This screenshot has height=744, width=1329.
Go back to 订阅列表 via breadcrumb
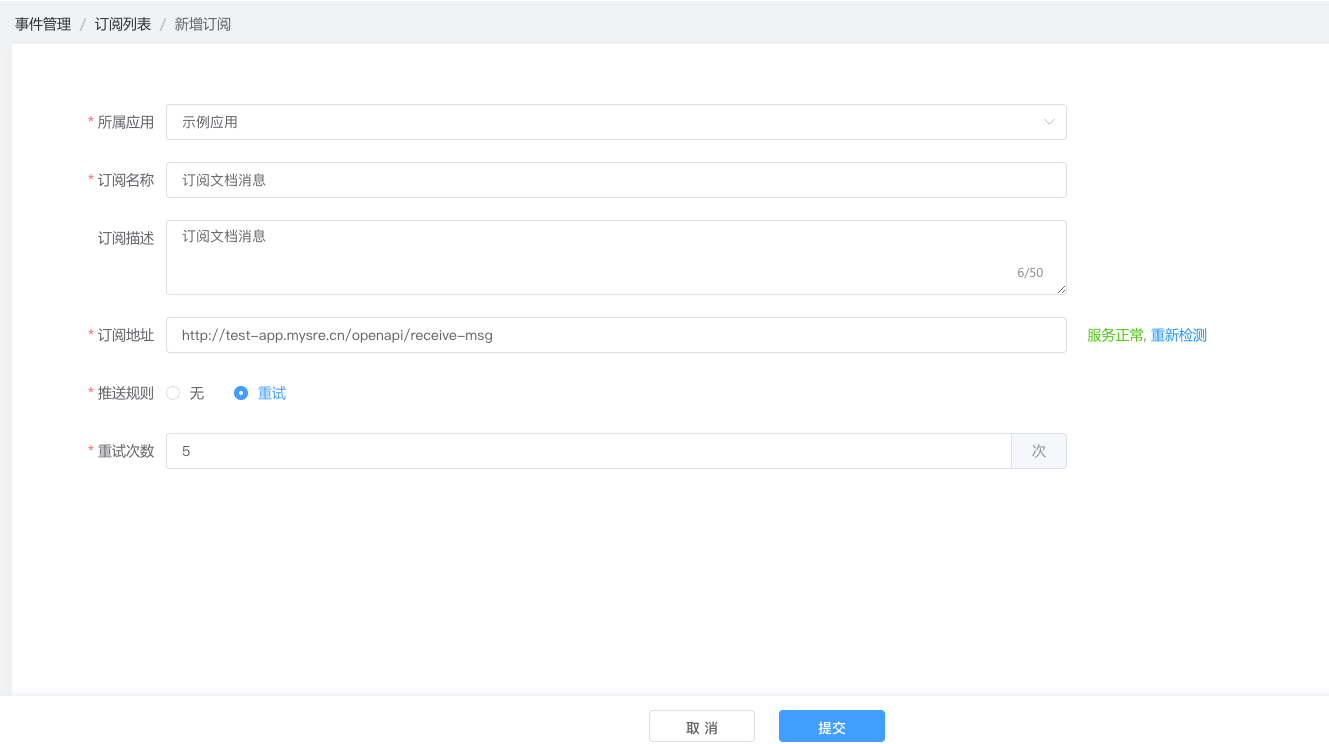click(x=123, y=24)
